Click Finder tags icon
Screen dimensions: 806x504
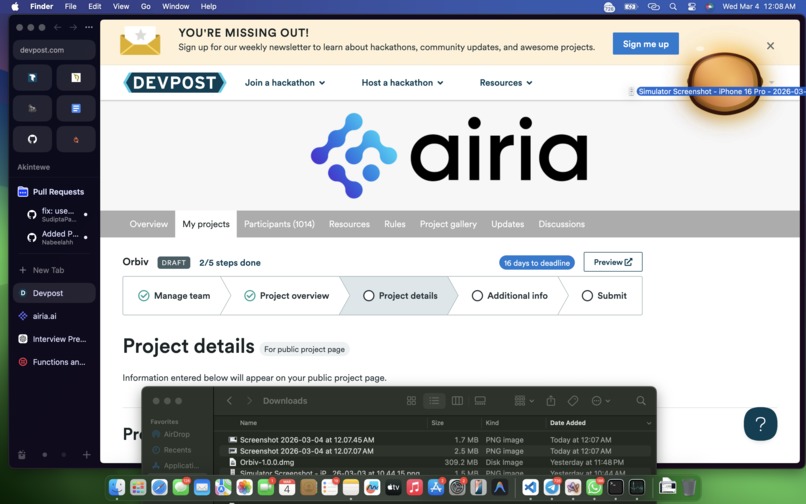tap(573, 401)
